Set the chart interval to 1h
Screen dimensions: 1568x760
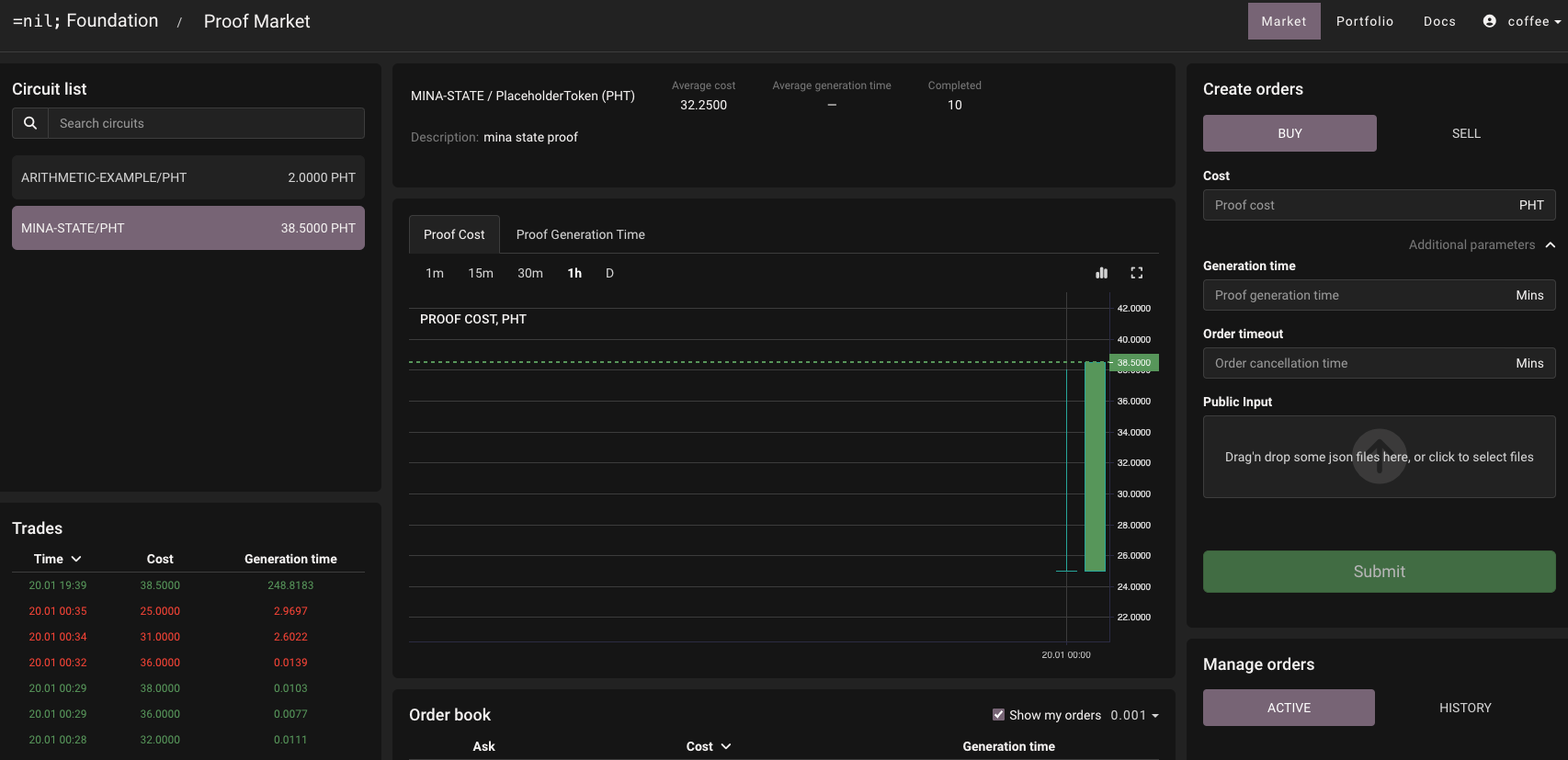[574, 273]
